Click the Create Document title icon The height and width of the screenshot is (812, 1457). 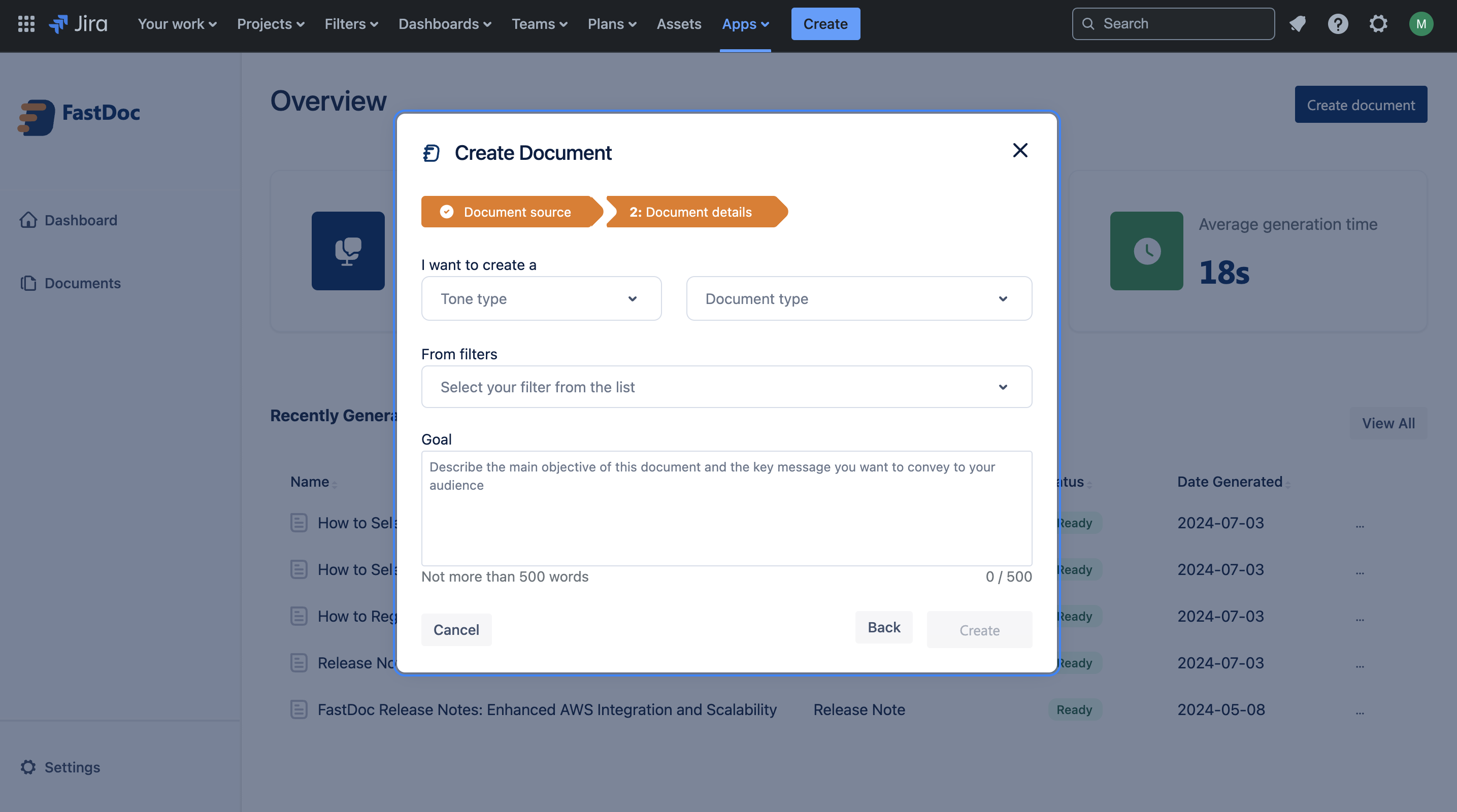432,153
